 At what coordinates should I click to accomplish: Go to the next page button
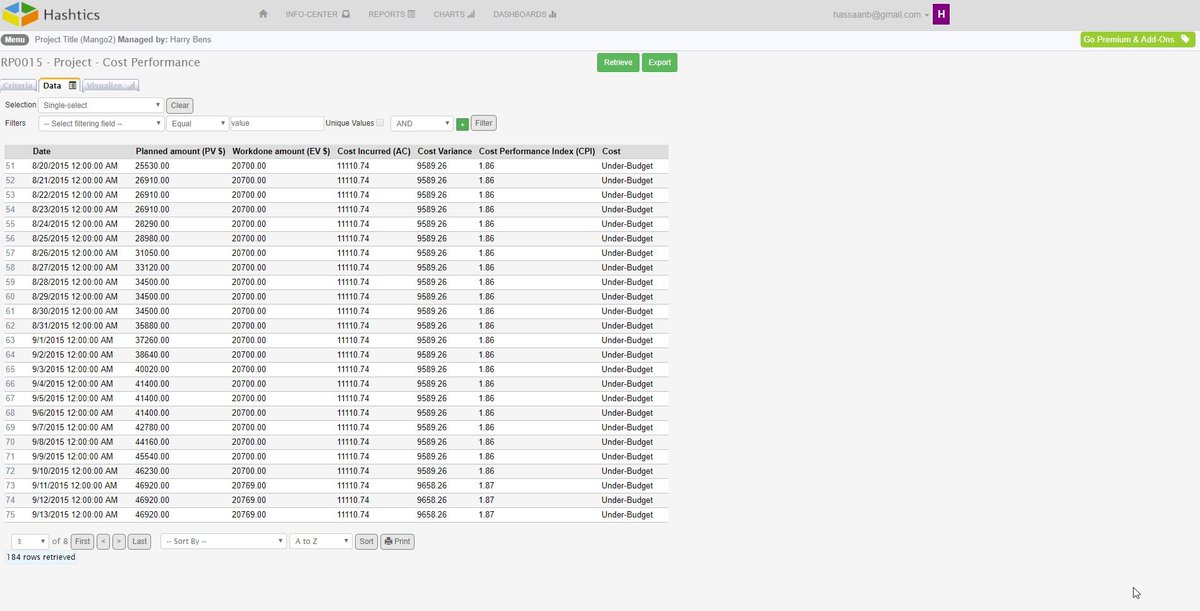pyautogui.click(x=119, y=541)
